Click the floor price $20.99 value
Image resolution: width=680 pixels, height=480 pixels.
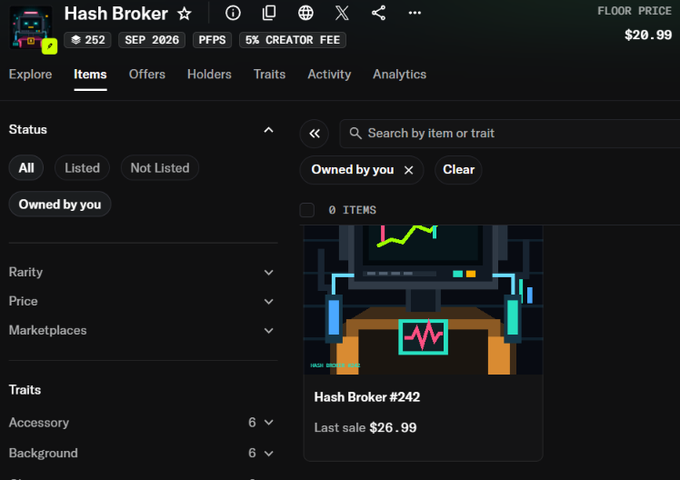(x=648, y=35)
